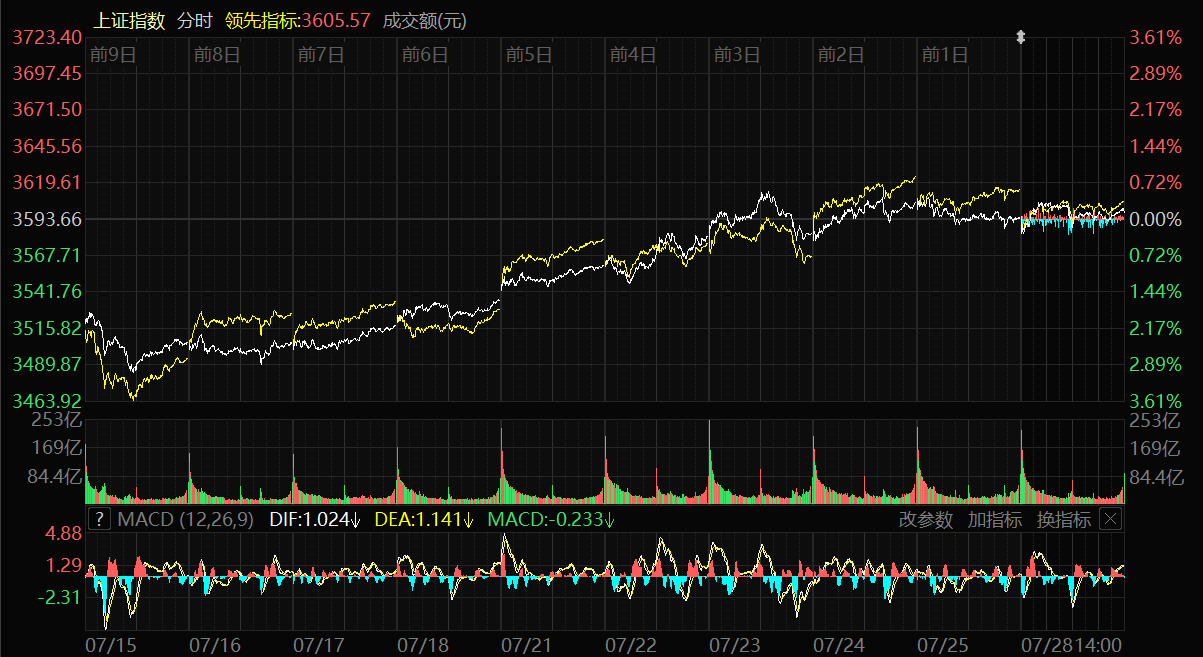Click the green MACD value readout
The width and height of the screenshot is (1203, 657).
click(x=550, y=519)
